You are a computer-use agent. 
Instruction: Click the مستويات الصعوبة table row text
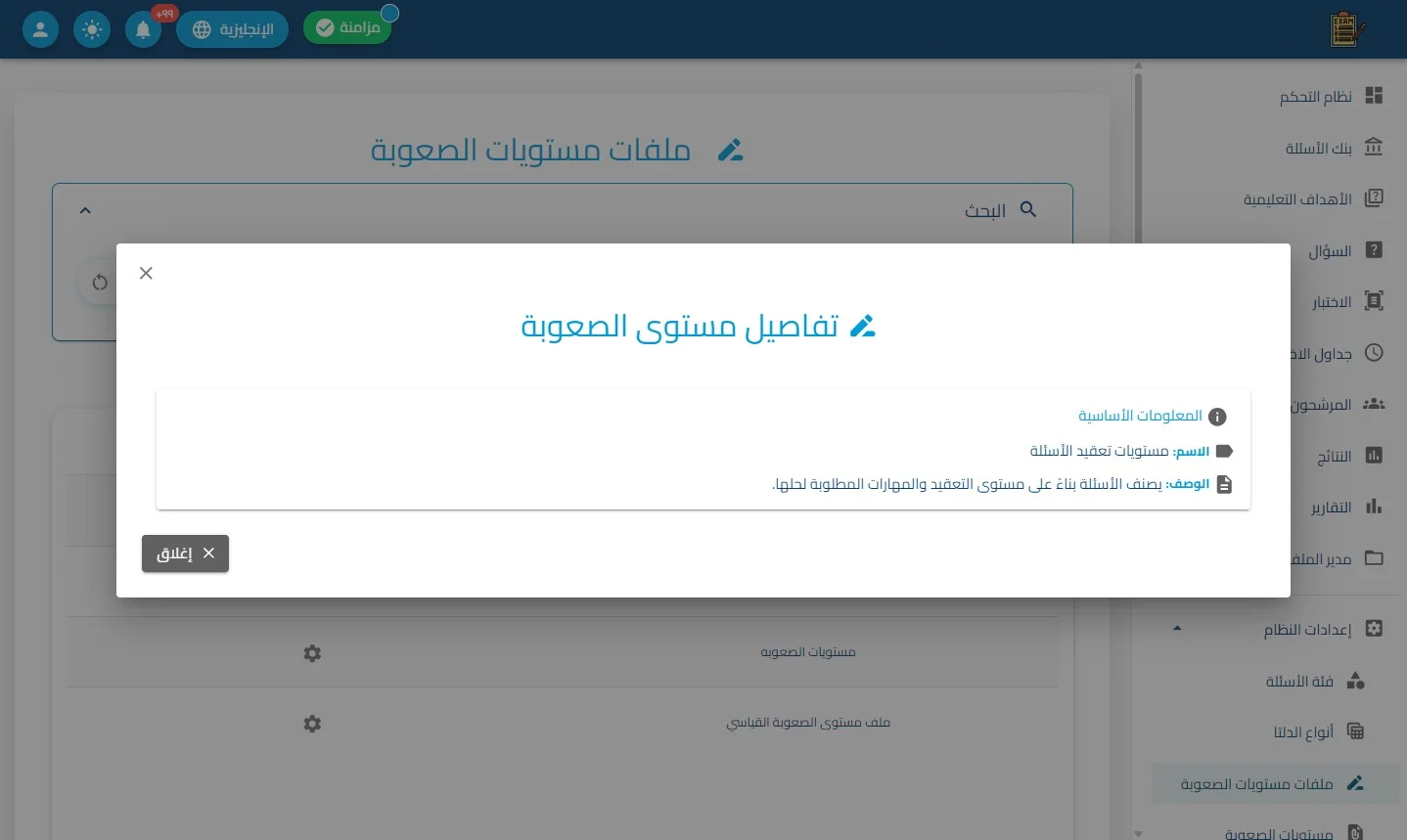[808, 652]
